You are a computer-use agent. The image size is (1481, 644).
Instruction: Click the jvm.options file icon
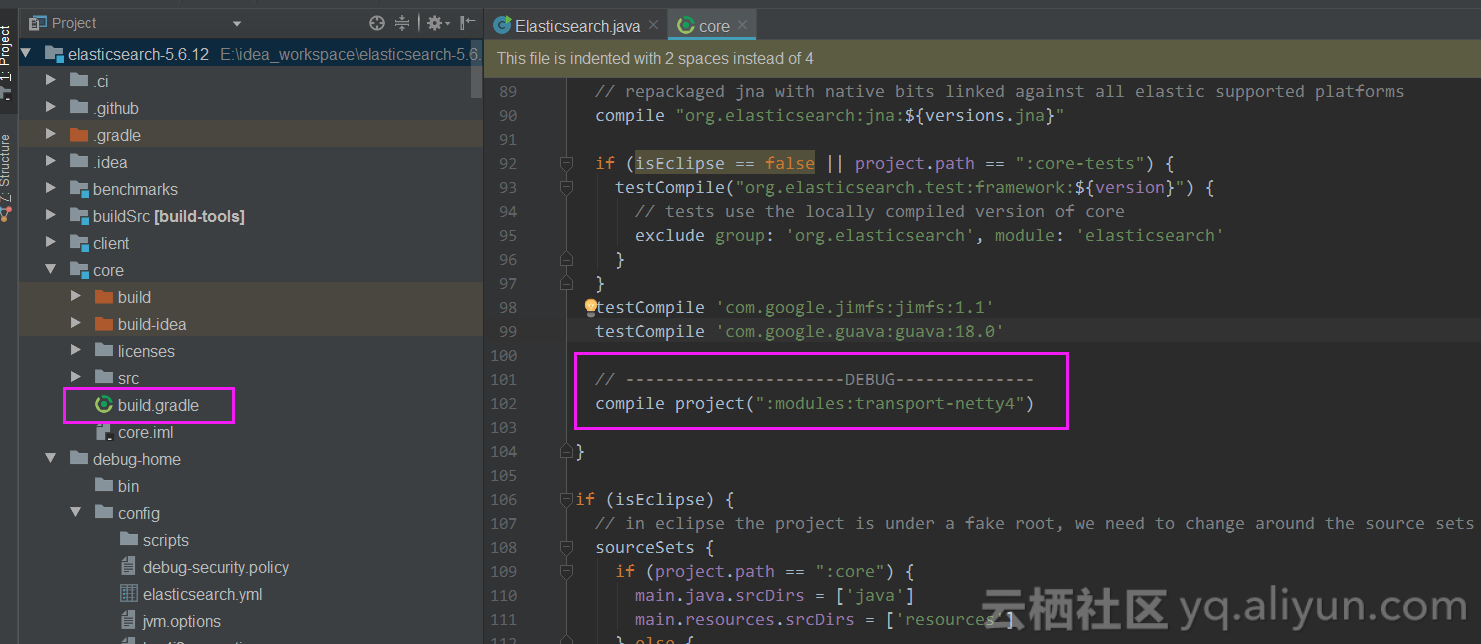point(128,621)
